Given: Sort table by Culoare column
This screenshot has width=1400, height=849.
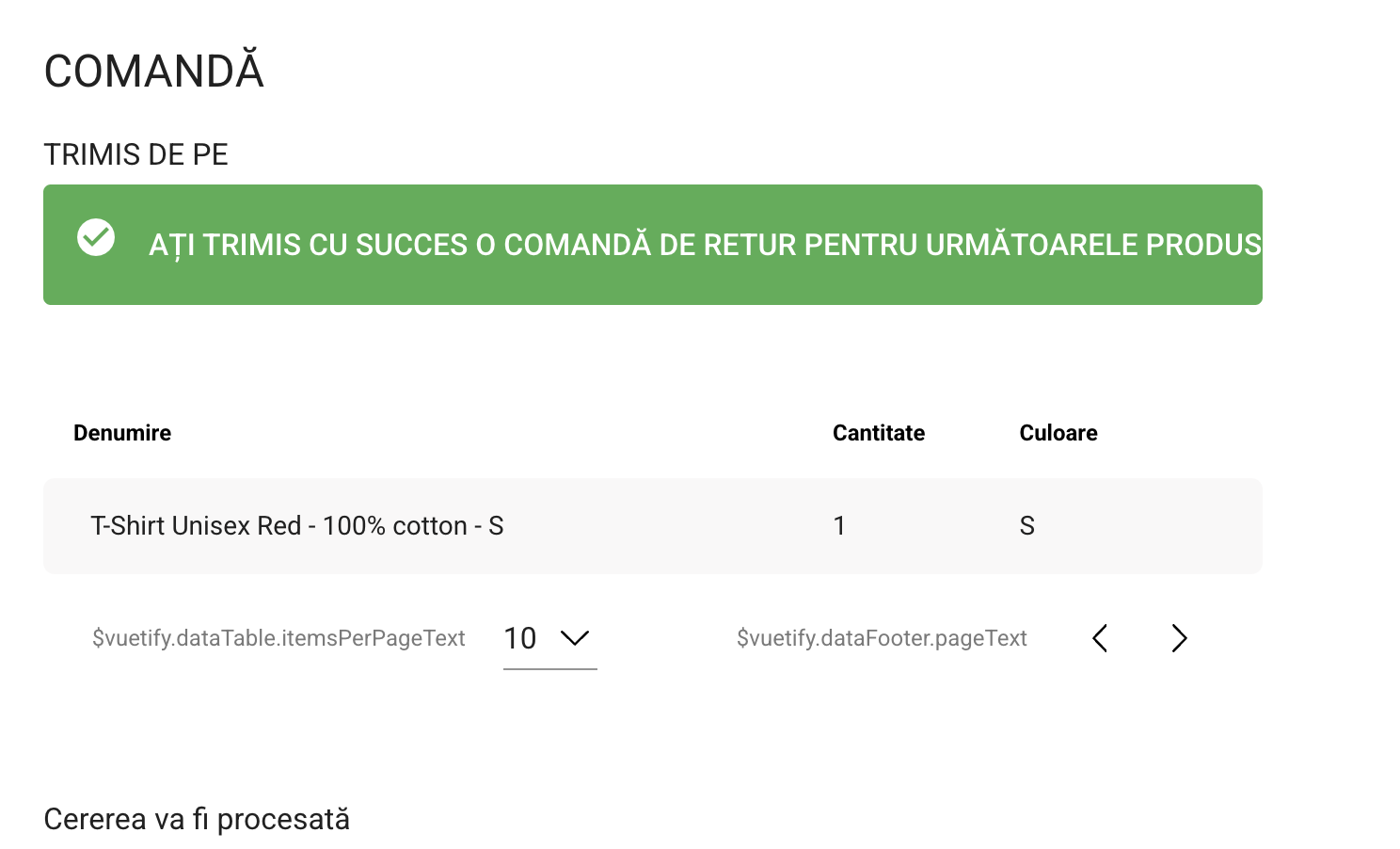Looking at the screenshot, I should [1058, 433].
